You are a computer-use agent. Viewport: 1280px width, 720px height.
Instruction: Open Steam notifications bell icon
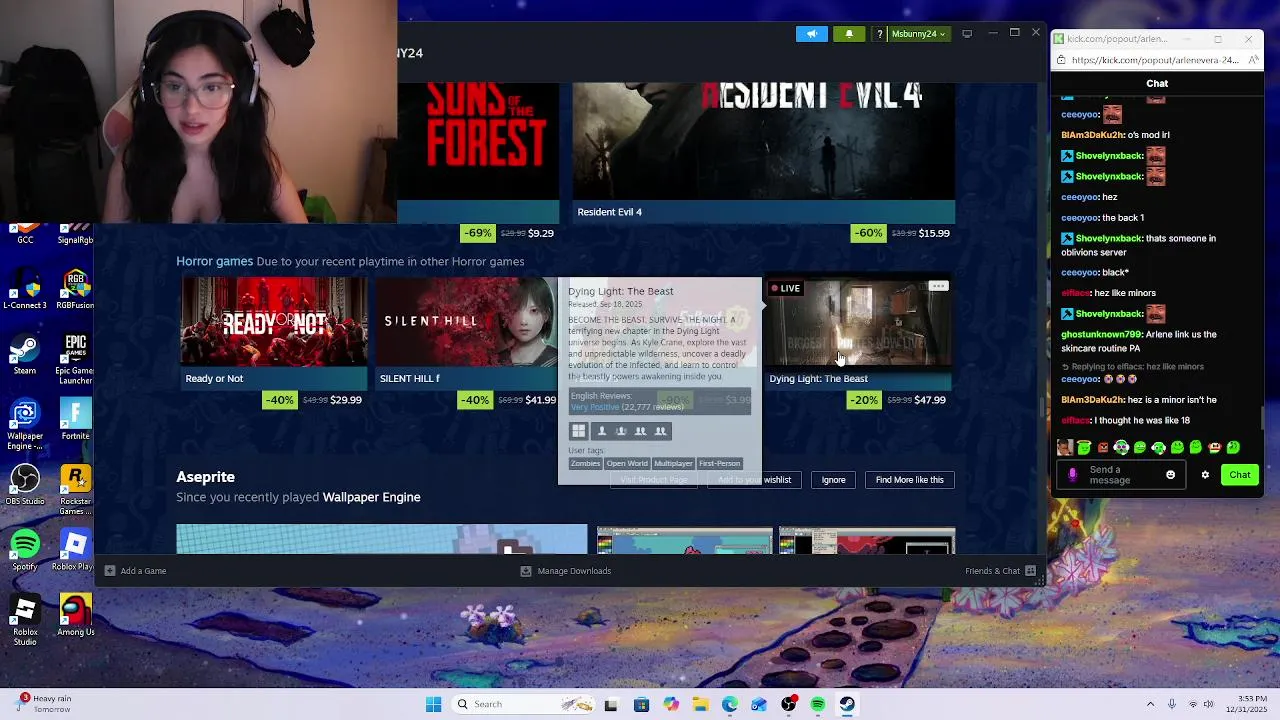point(849,34)
